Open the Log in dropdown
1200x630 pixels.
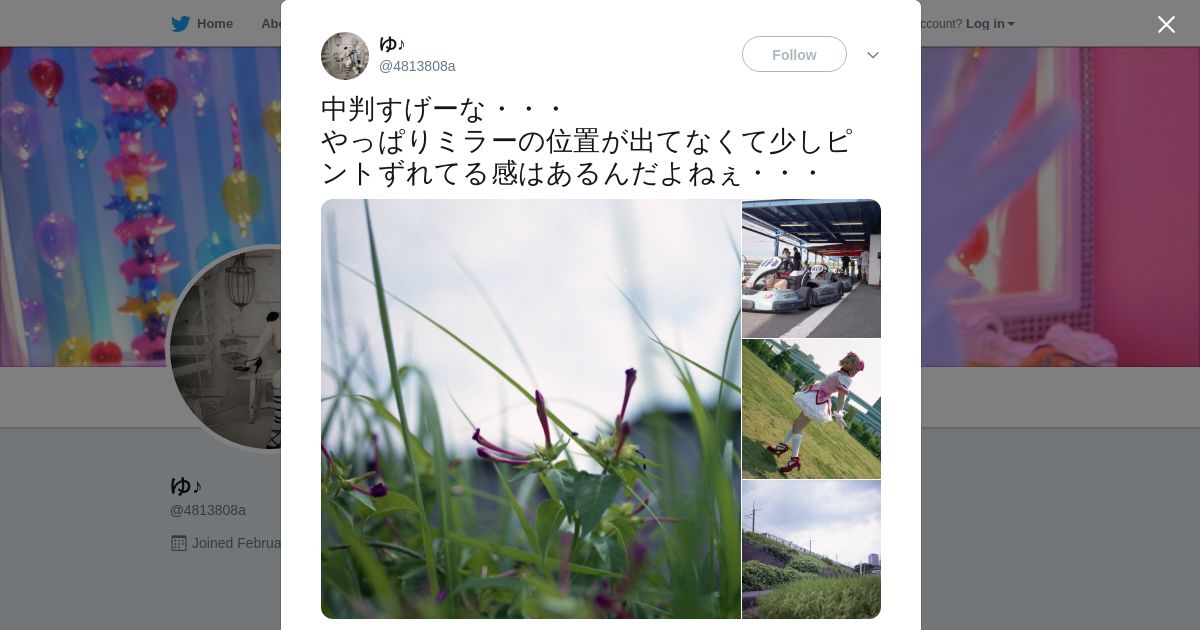pyautogui.click(x=990, y=24)
